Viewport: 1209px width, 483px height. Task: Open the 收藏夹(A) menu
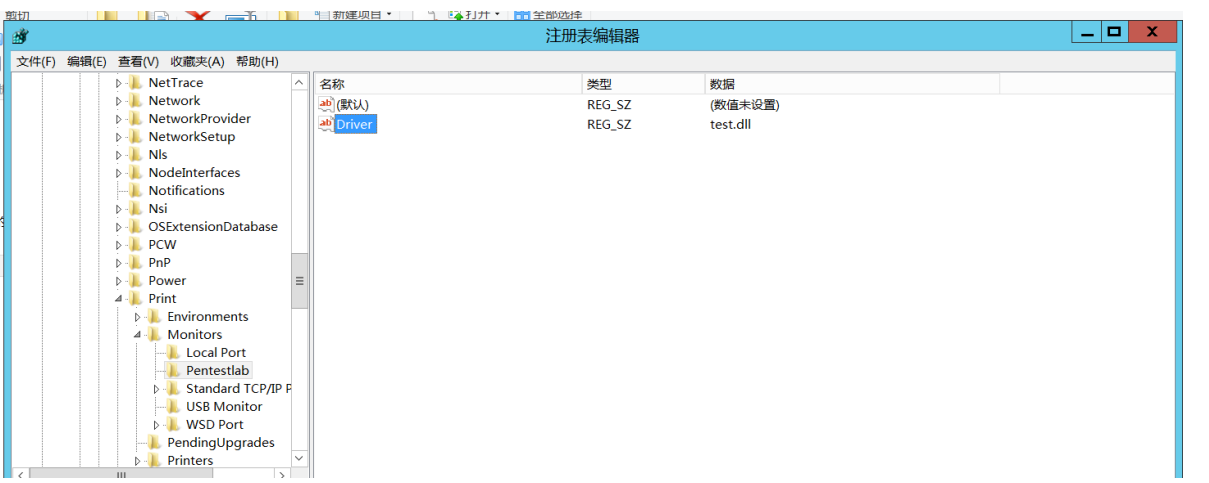[x=197, y=61]
